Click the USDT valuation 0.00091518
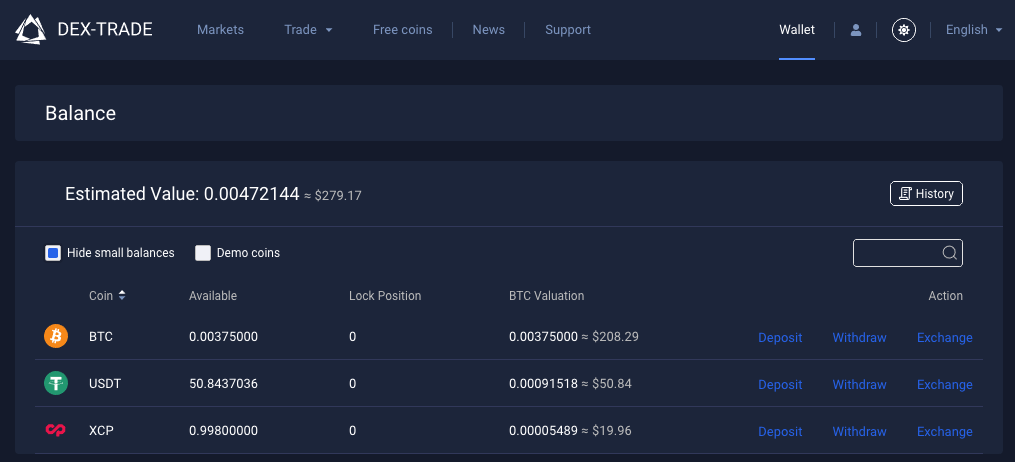 point(543,384)
